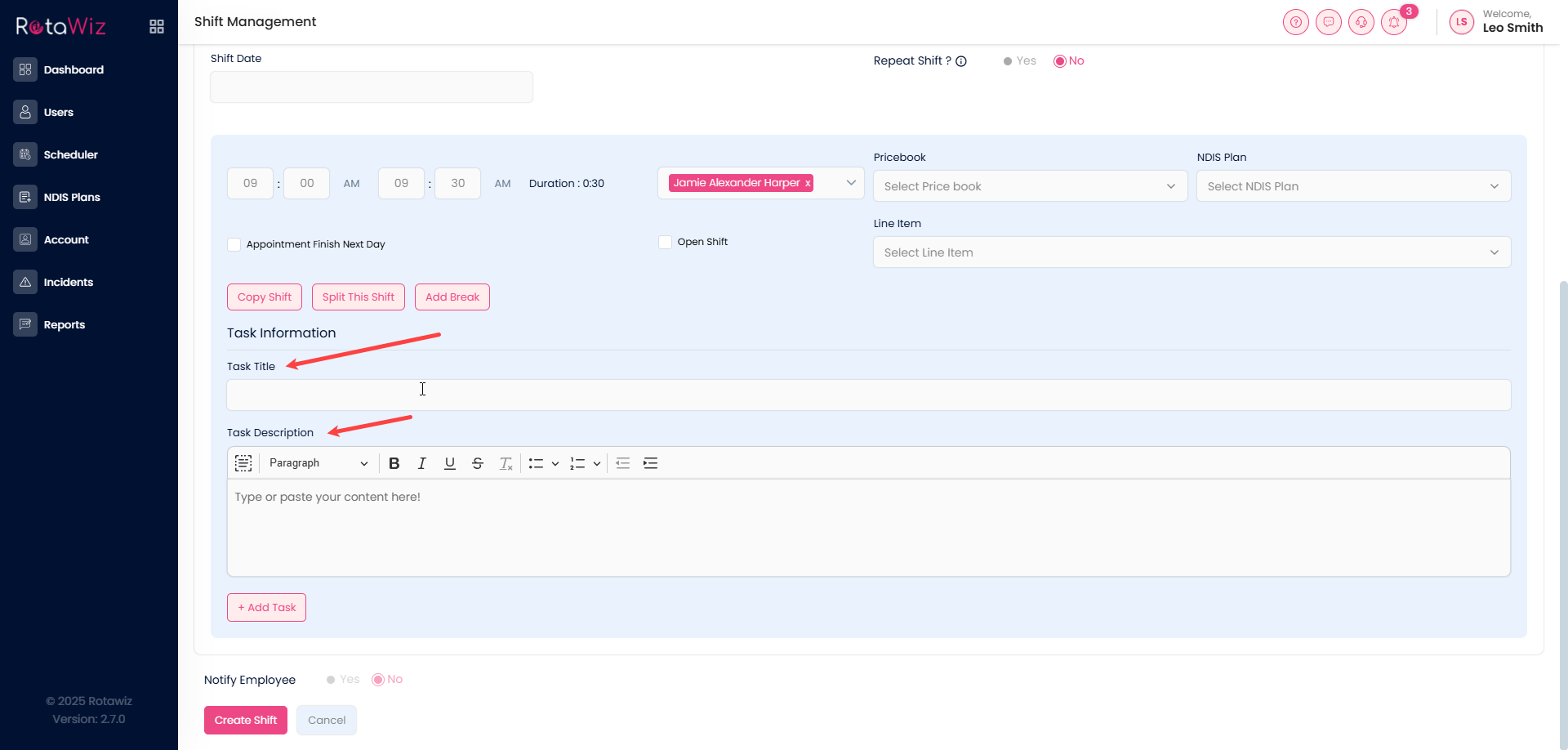Image resolution: width=1568 pixels, height=750 pixels.
Task: Click the Create Shift button
Action: (x=245, y=720)
